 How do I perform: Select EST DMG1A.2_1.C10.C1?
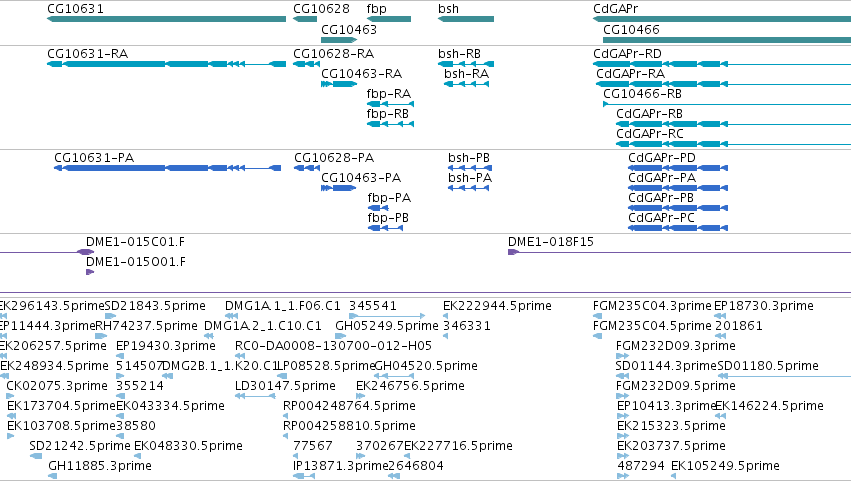coord(263,326)
